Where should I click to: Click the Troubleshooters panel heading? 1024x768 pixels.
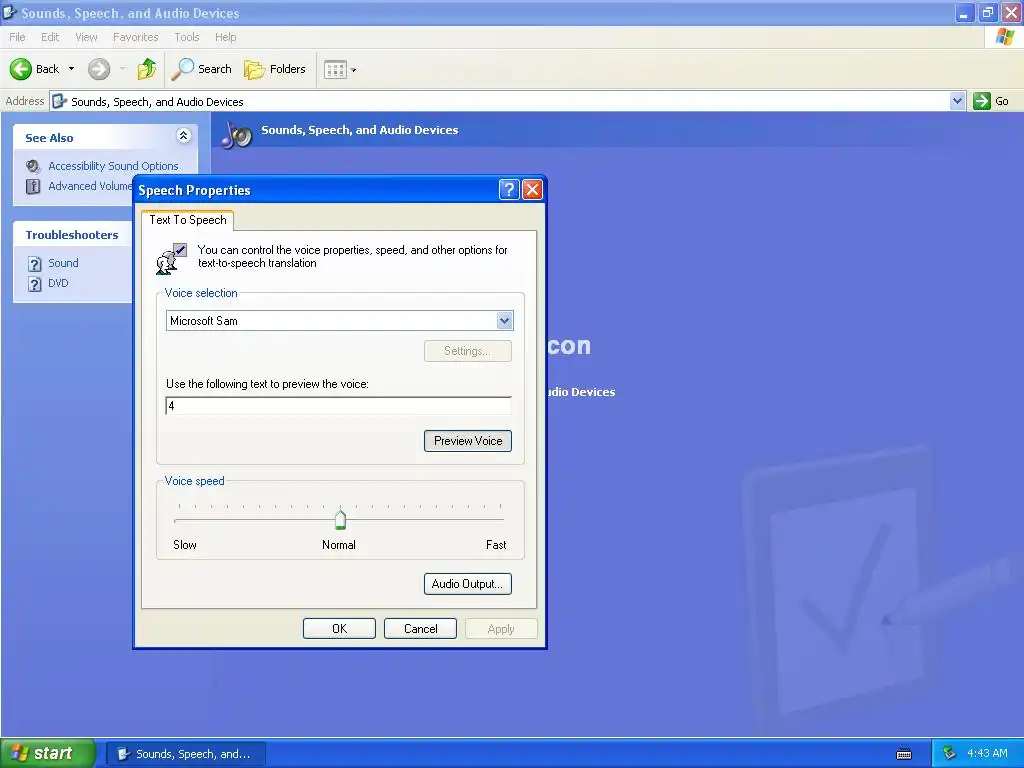pyautogui.click(x=72, y=235)
